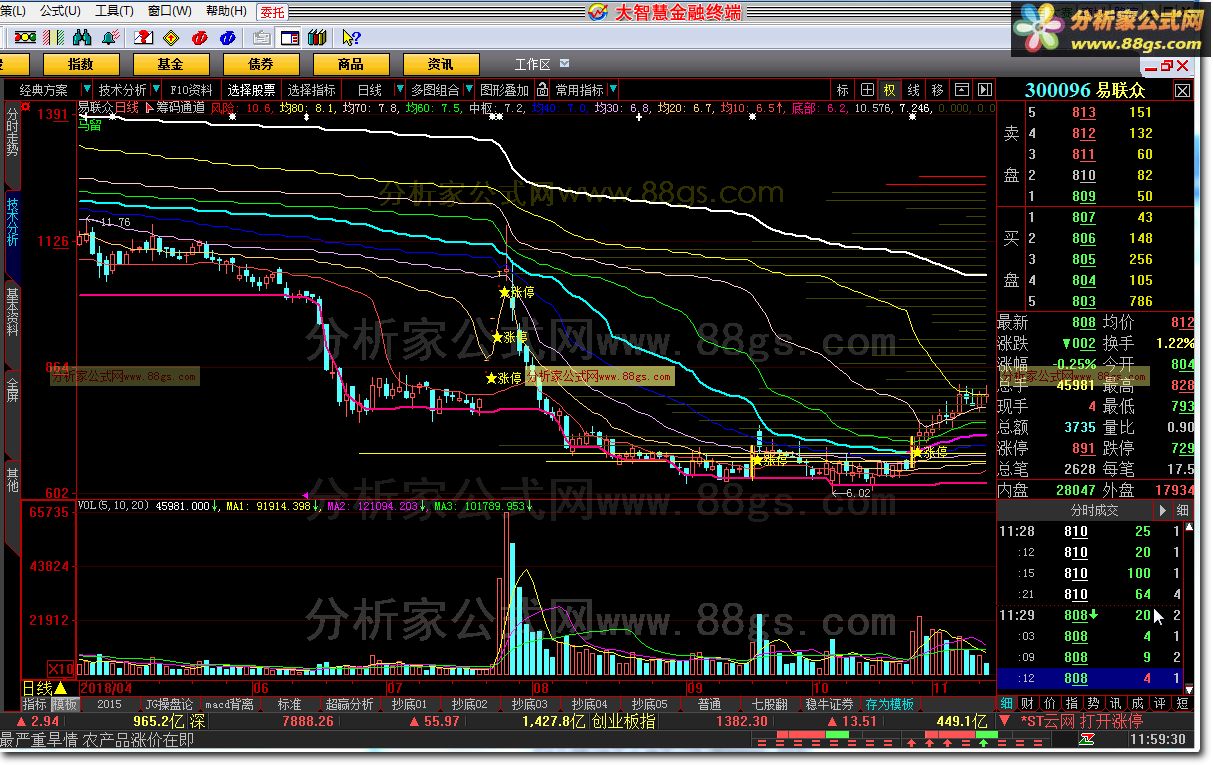Click the 300096 易联众 stock title

1085,91
